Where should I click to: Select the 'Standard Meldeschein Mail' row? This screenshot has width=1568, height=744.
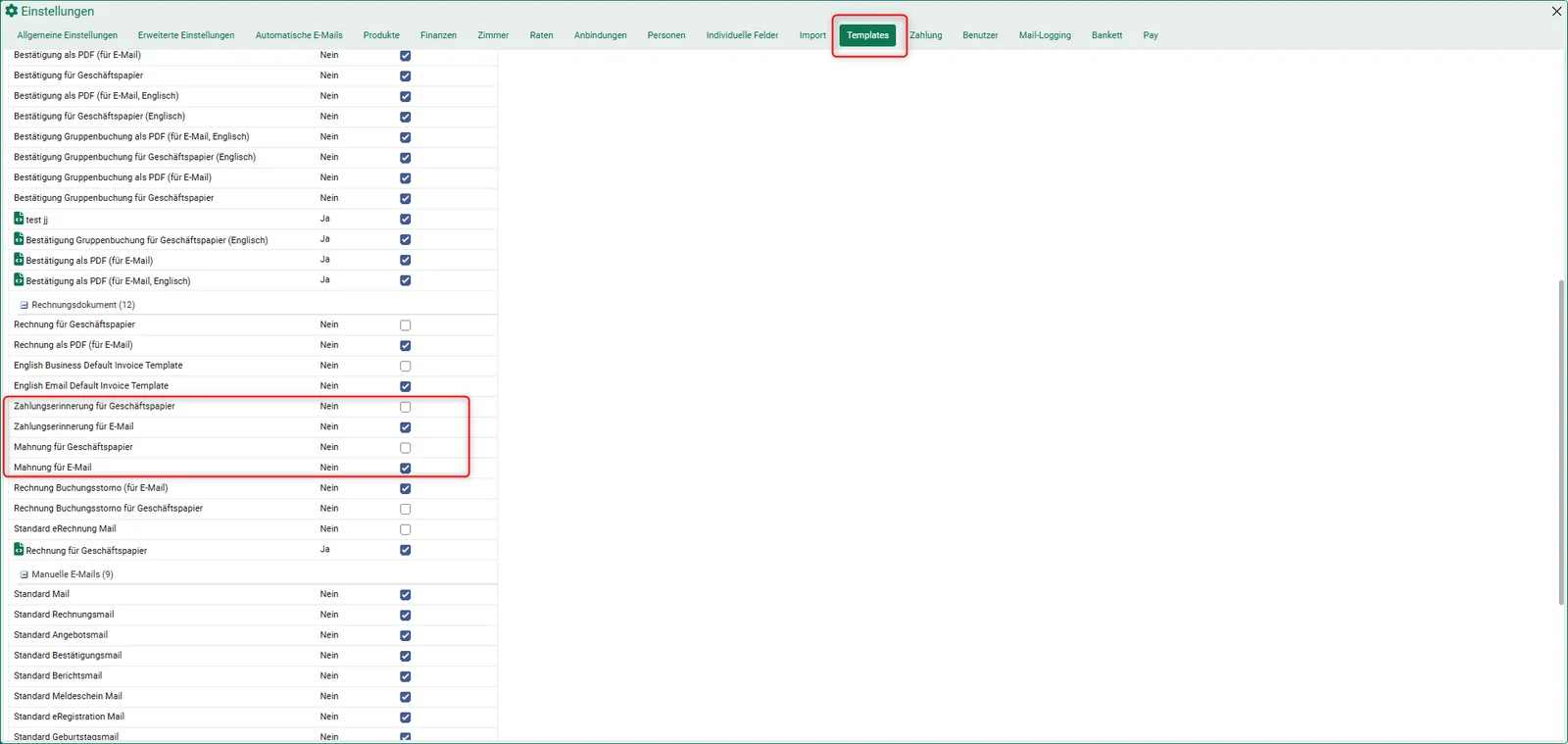click(x=253, y=696)
